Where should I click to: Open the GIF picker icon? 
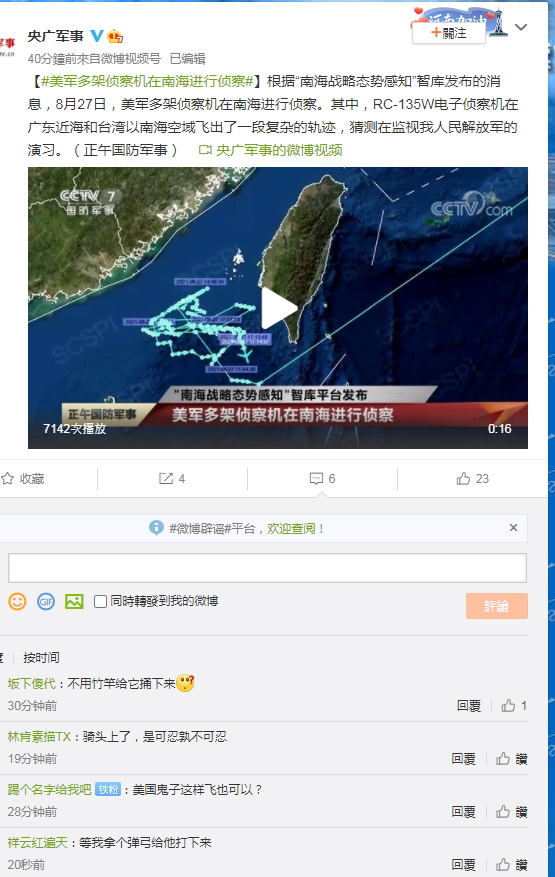click(x=46, y=601)
